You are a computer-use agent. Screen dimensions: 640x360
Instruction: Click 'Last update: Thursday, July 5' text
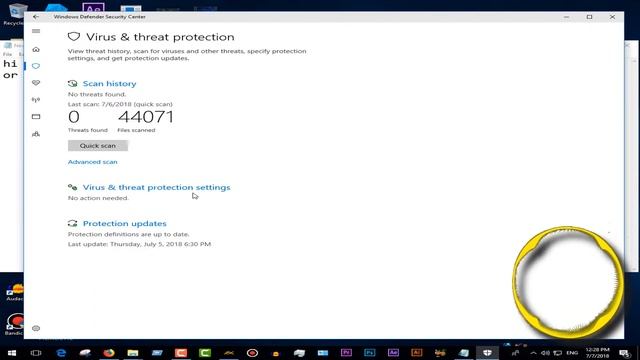click(x=140, y=244)
